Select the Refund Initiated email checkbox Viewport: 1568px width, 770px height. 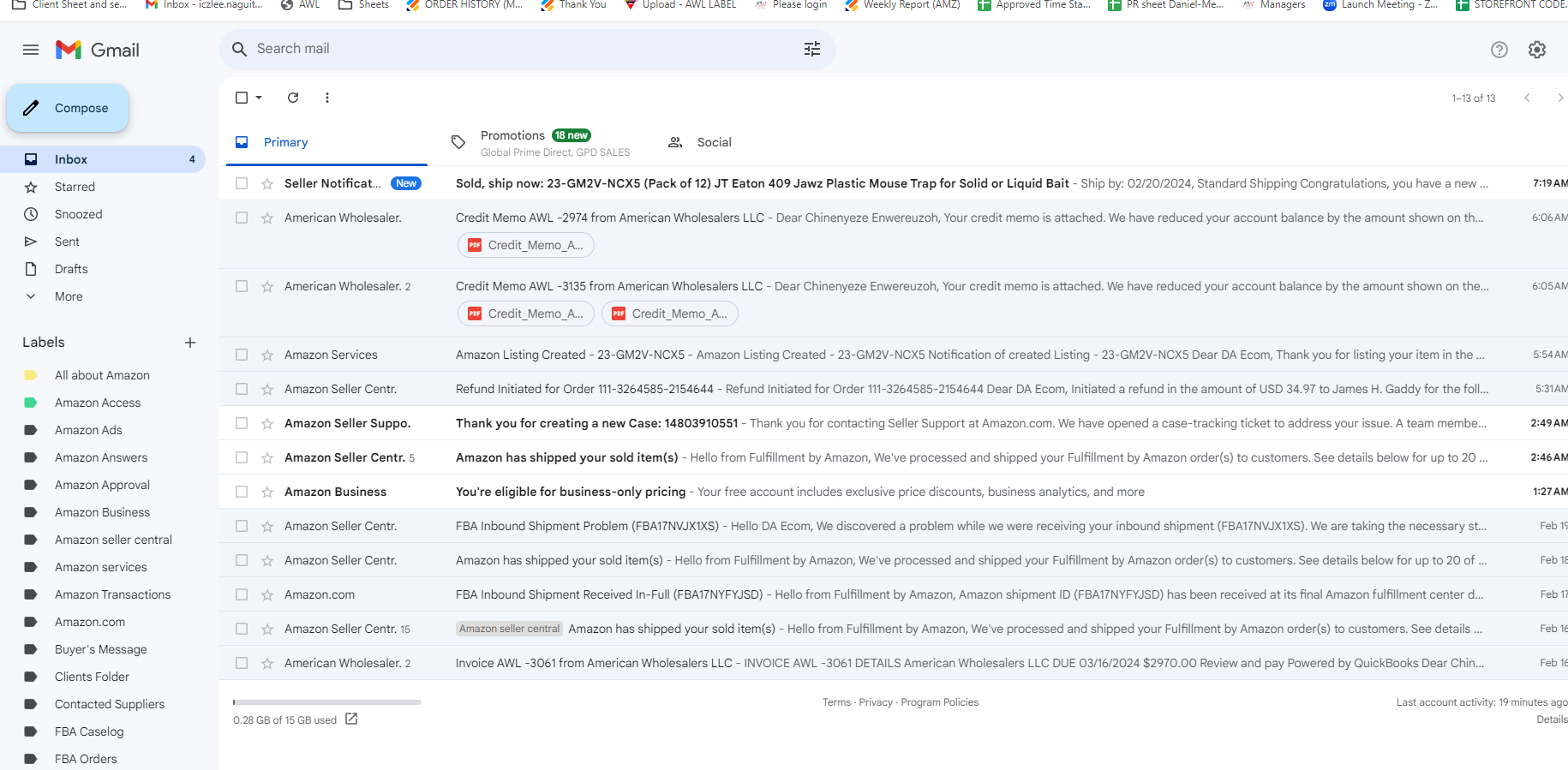click(242, 389)
